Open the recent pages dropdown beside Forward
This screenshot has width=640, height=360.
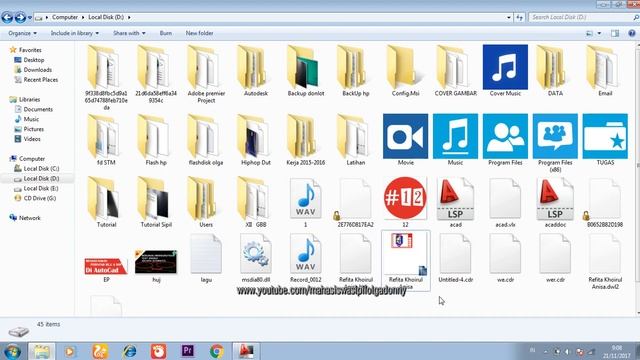click(x=30, y=18)
